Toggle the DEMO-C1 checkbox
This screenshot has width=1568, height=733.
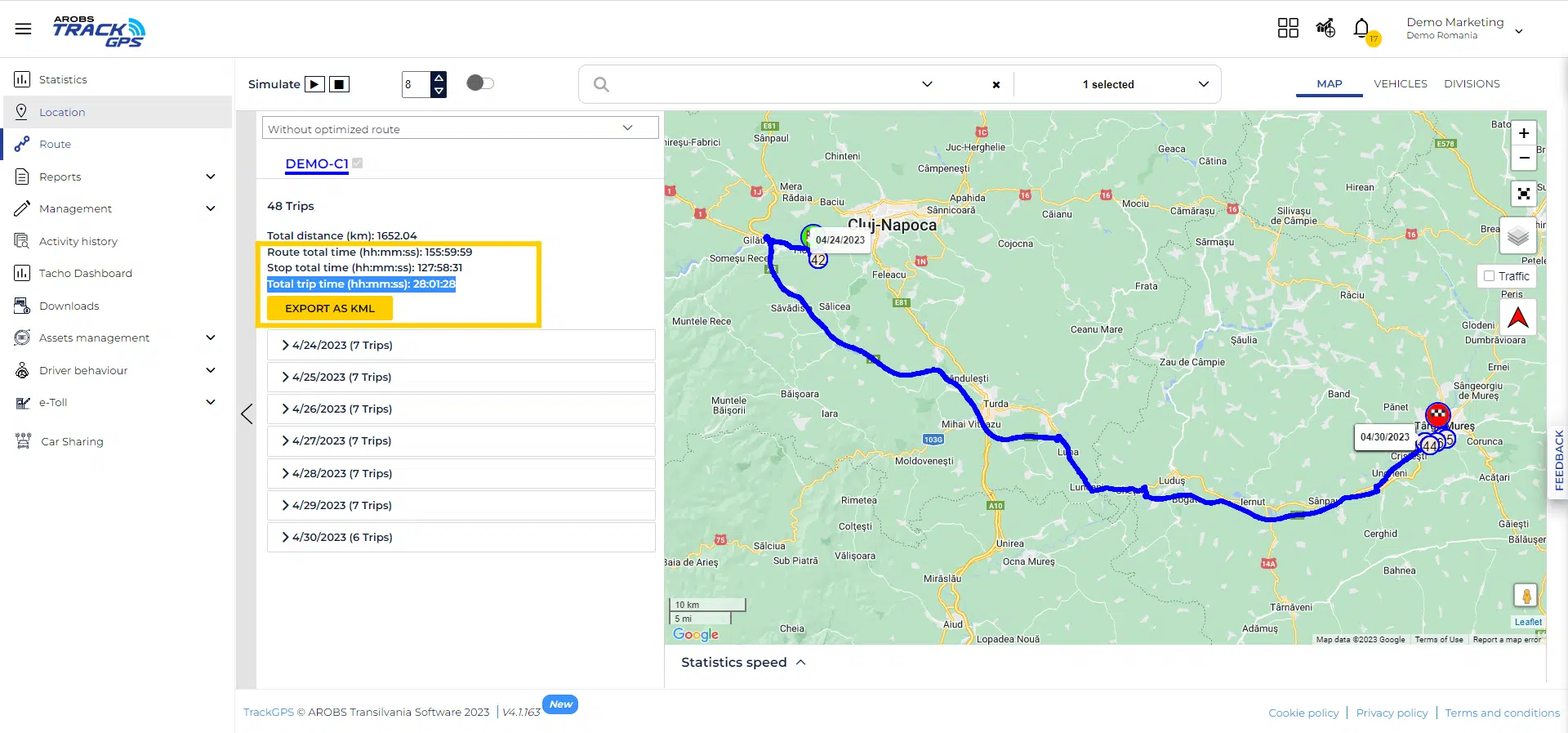coord(358,163)
